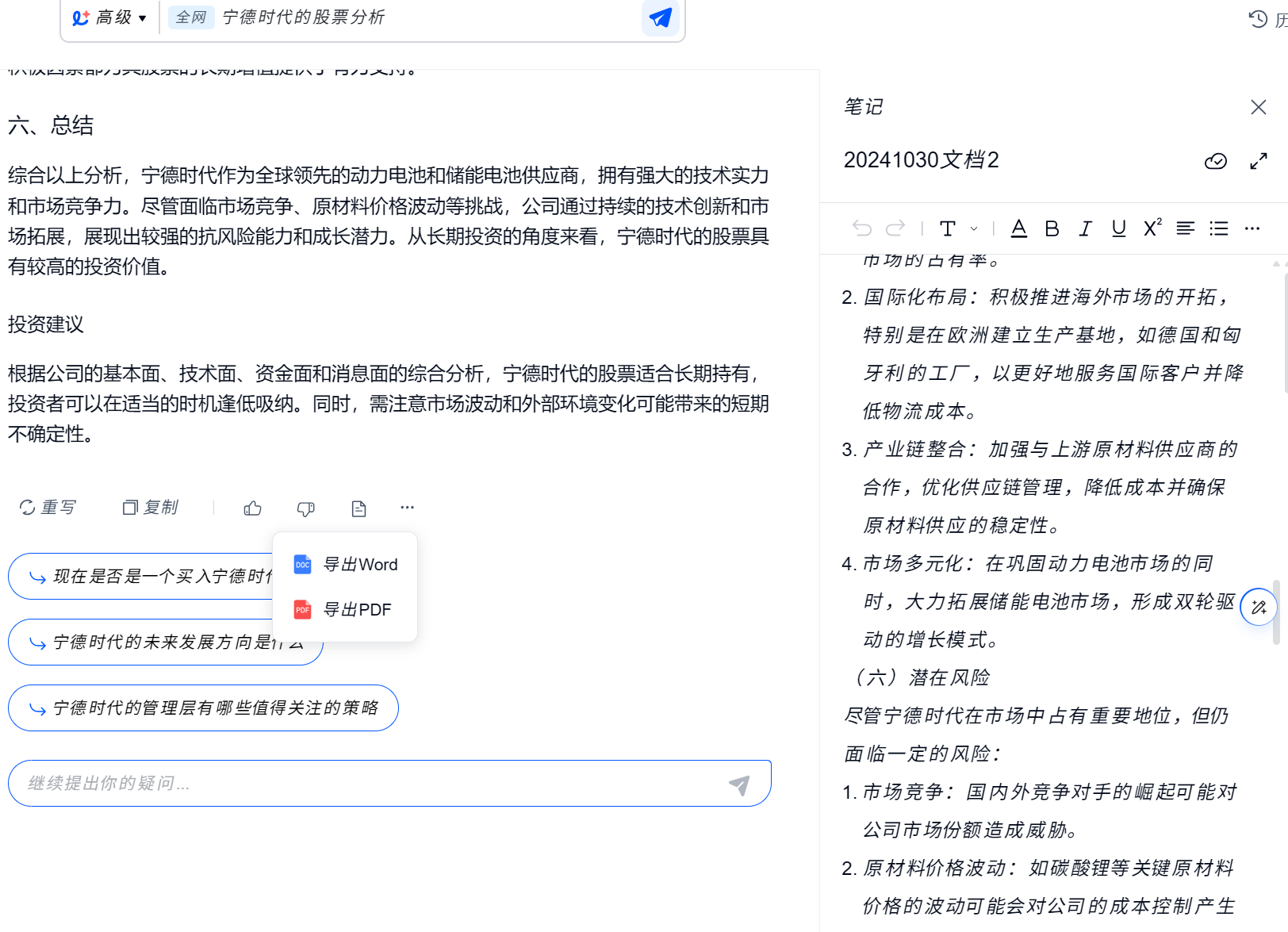Image resolution: width=1288 pixels, height=932 pixels.
Task: Click the thumbs down icon
Action: [x=305, y=508]
